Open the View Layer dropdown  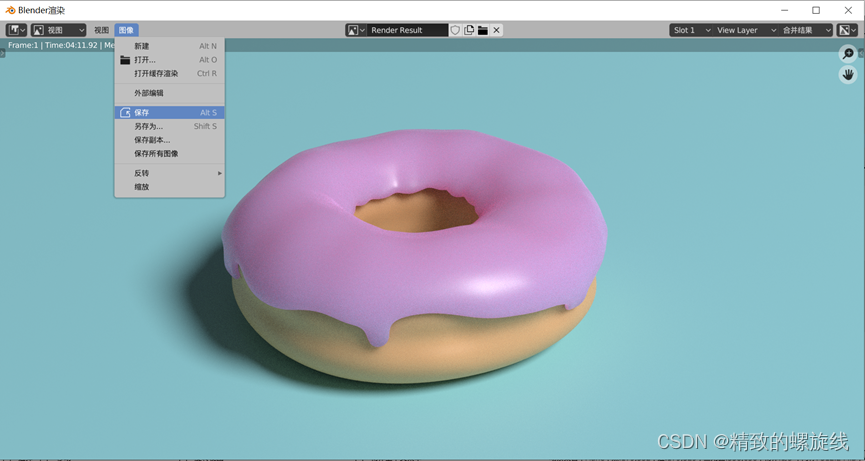coord(745,30)
